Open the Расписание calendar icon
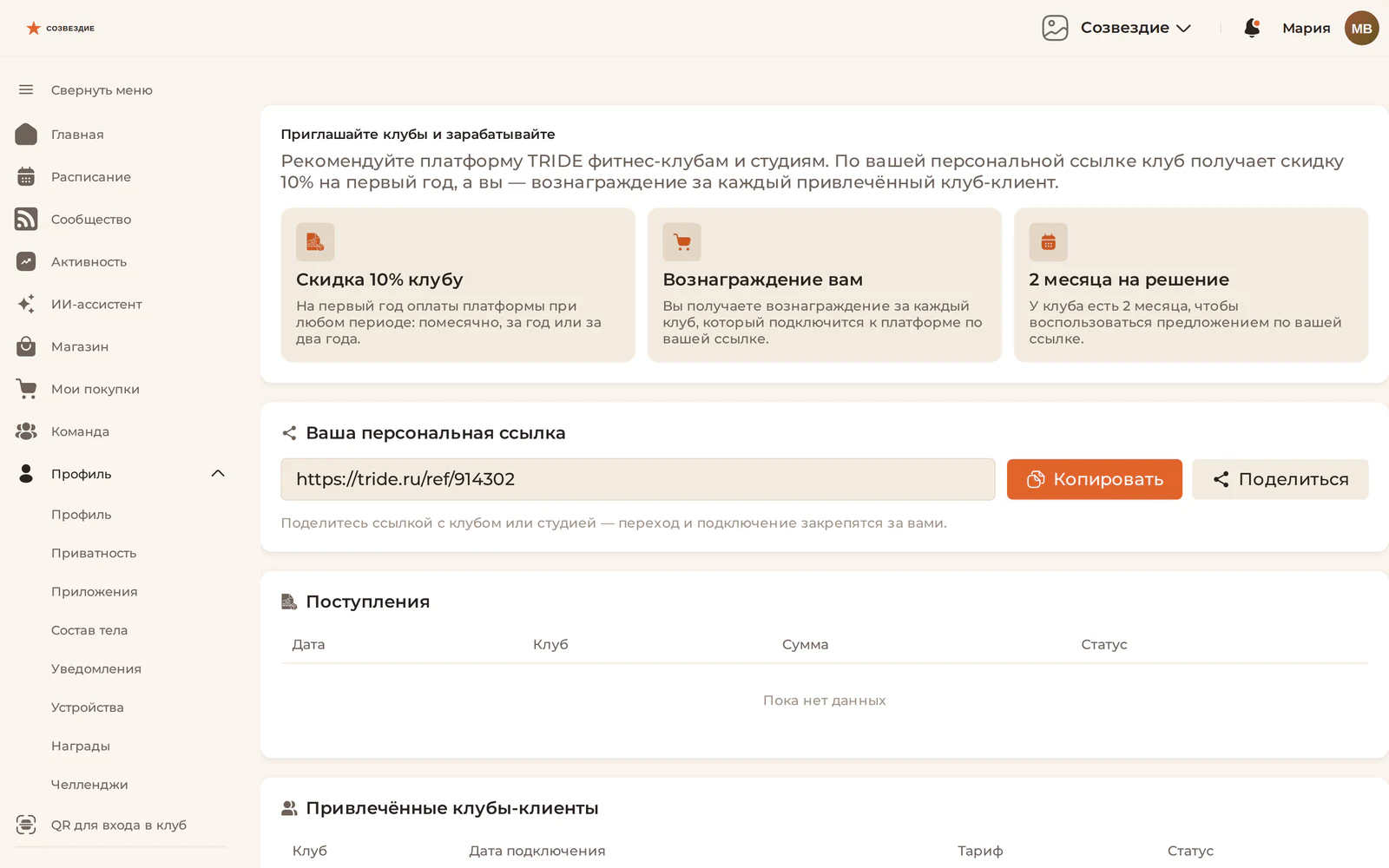Viewport: 1389px width, 868px height. 26,176
